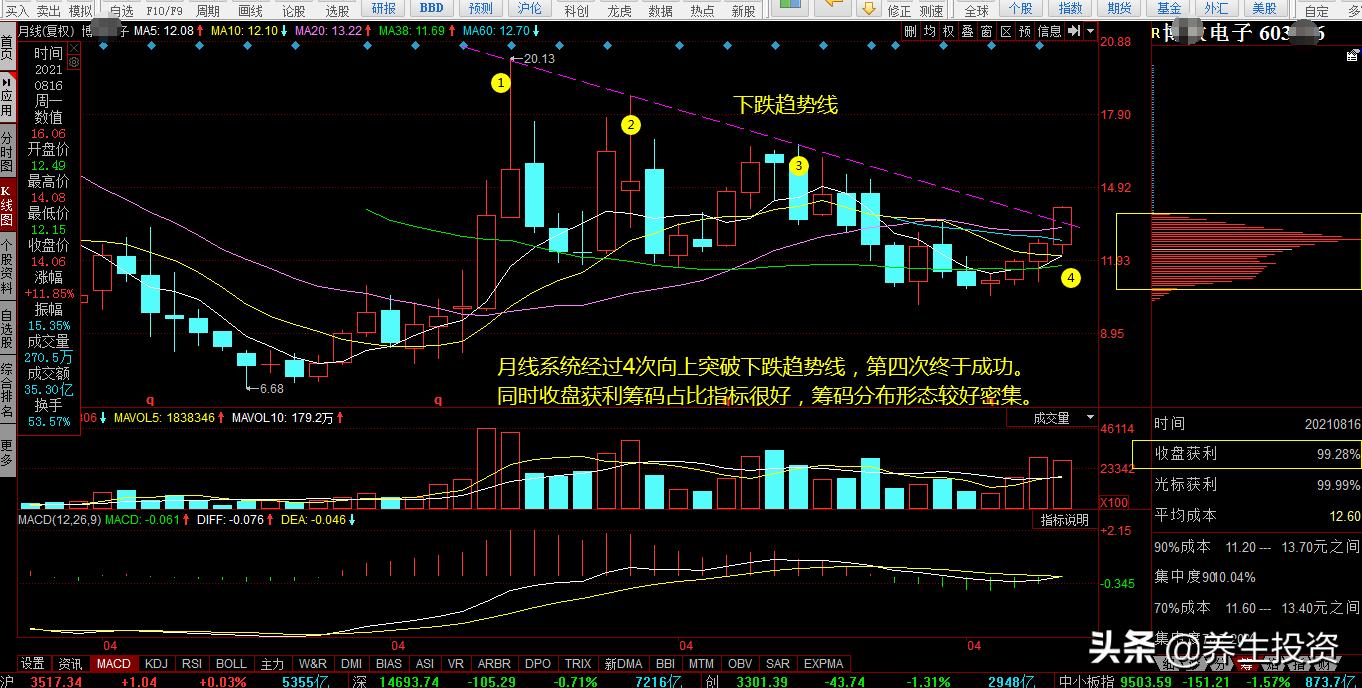This screenshot has width=1362, height=688.
Task: Select the OBV indicator tab
Action: (740, 663)
